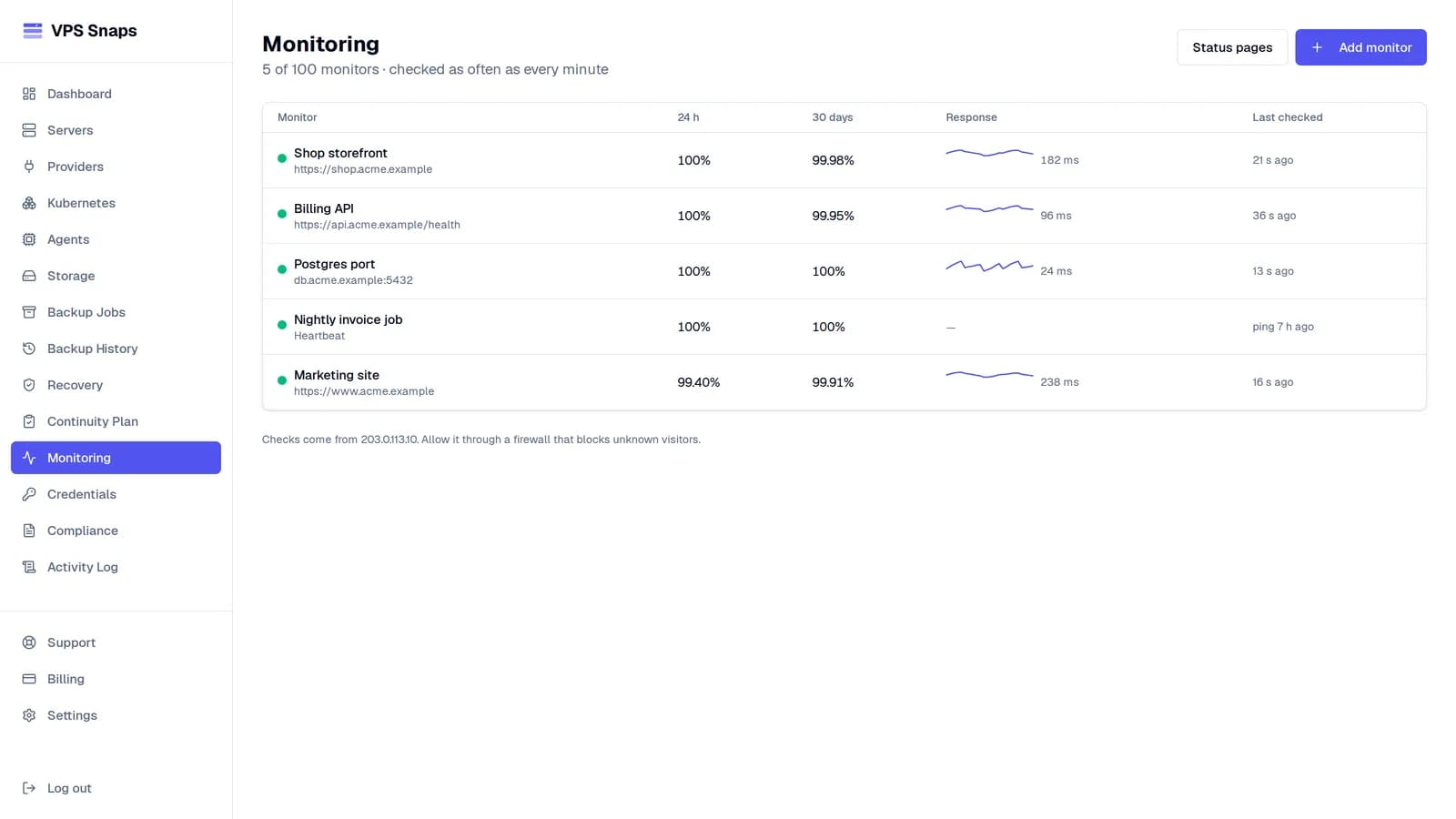Image resolution: width=1456 pixels, height=819 pixels.
Task: Click the 99.40% uptime value
Action: point(698,382)
